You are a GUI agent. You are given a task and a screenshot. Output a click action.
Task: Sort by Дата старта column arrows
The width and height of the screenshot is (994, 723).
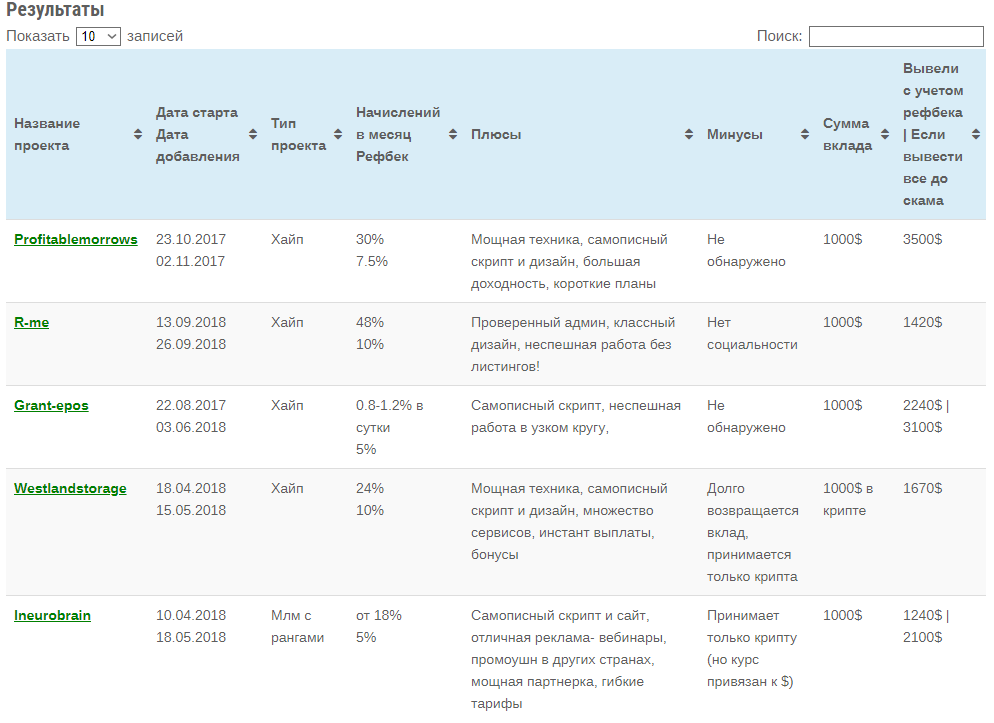[253, 134]
